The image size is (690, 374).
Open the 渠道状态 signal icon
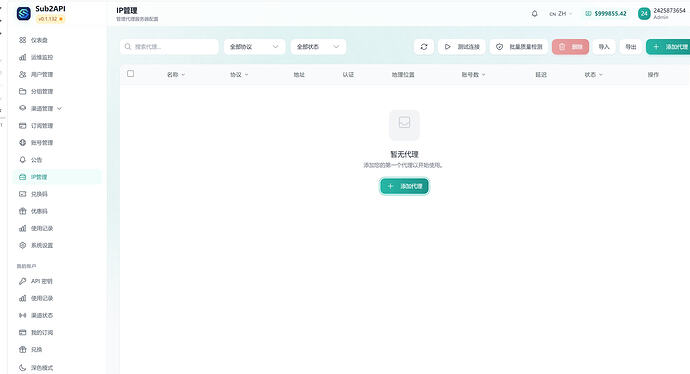tap(22, 315)
